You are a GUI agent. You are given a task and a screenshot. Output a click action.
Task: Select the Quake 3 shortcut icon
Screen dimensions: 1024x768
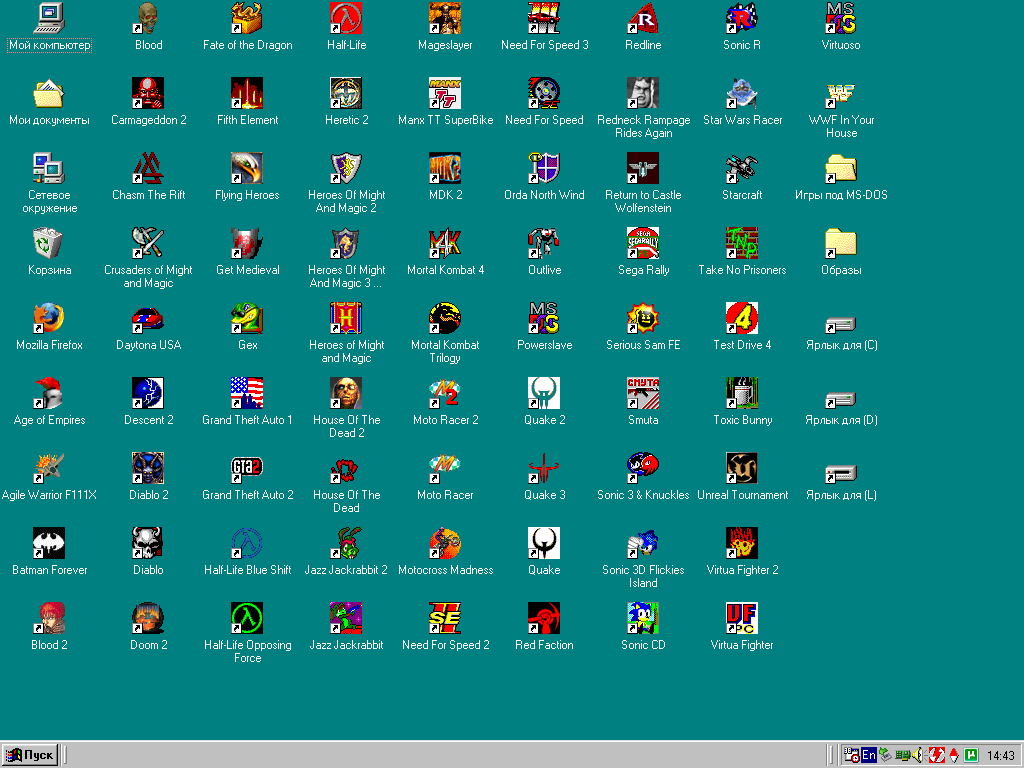[544, 469]
